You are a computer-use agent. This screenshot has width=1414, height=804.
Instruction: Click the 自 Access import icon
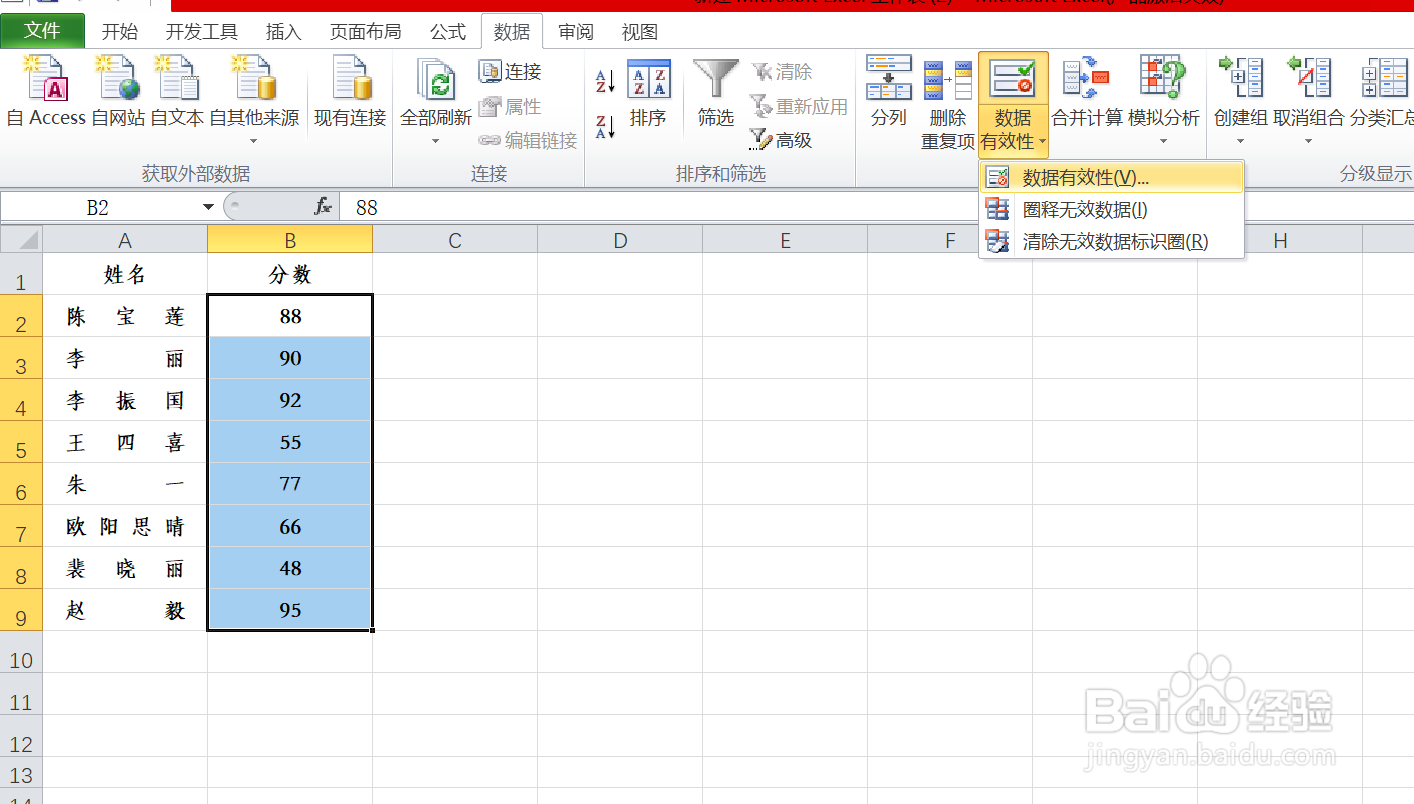click(x=46, y=78)
